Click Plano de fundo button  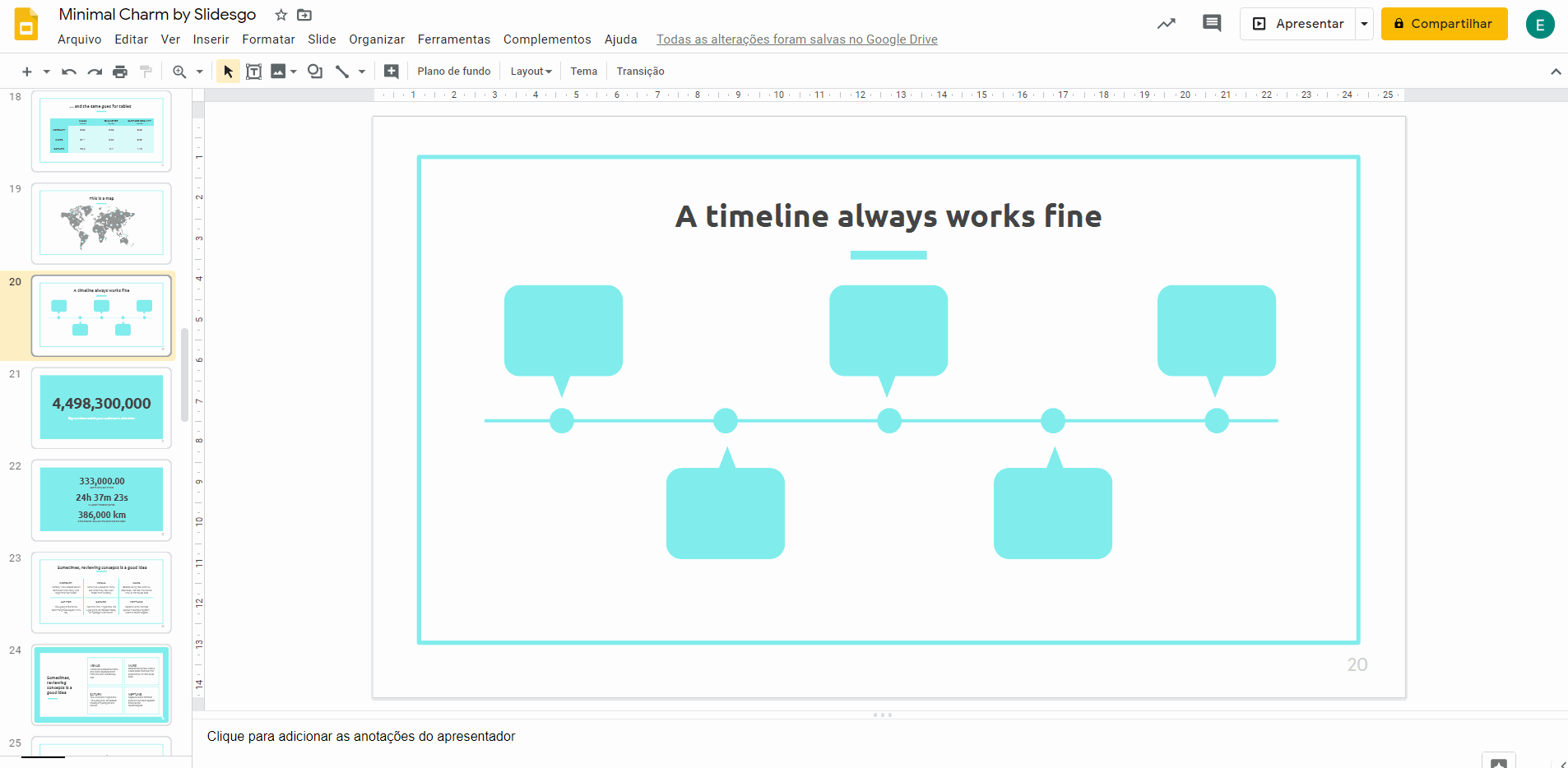point(454,72)
